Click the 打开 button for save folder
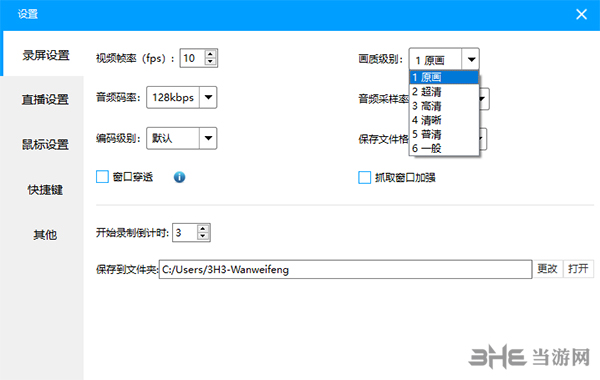The image size is (600, 380). pos(578,269)
